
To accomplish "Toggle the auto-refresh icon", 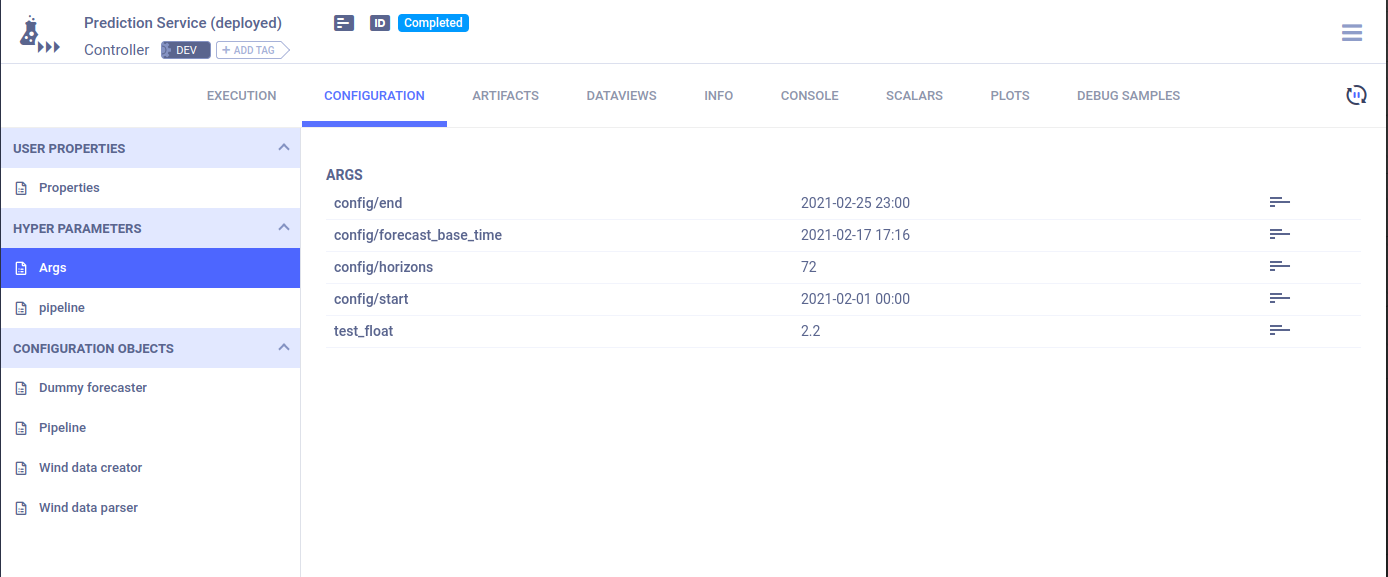I will (x=1356, y=95).
